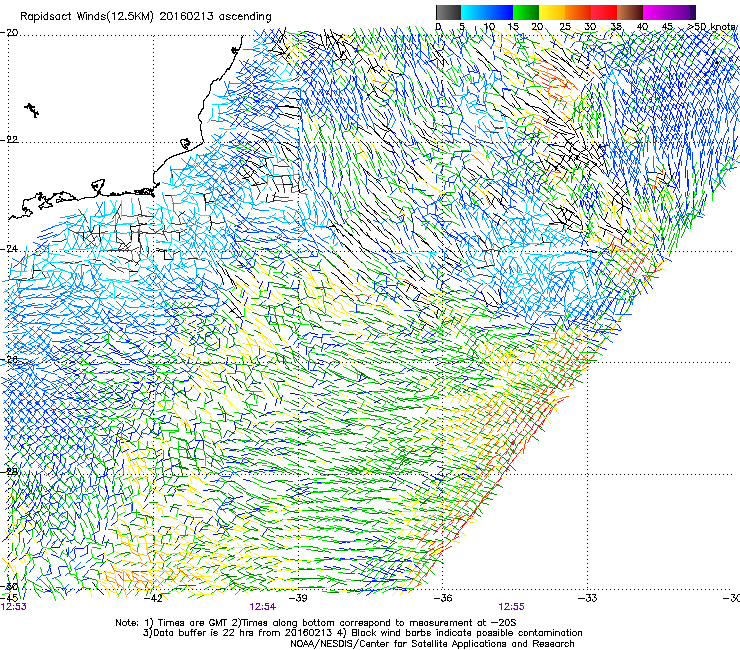Select the green 15-20 knot legend swatch
This screenshot has height=650, width=740.
coord(526,12)
